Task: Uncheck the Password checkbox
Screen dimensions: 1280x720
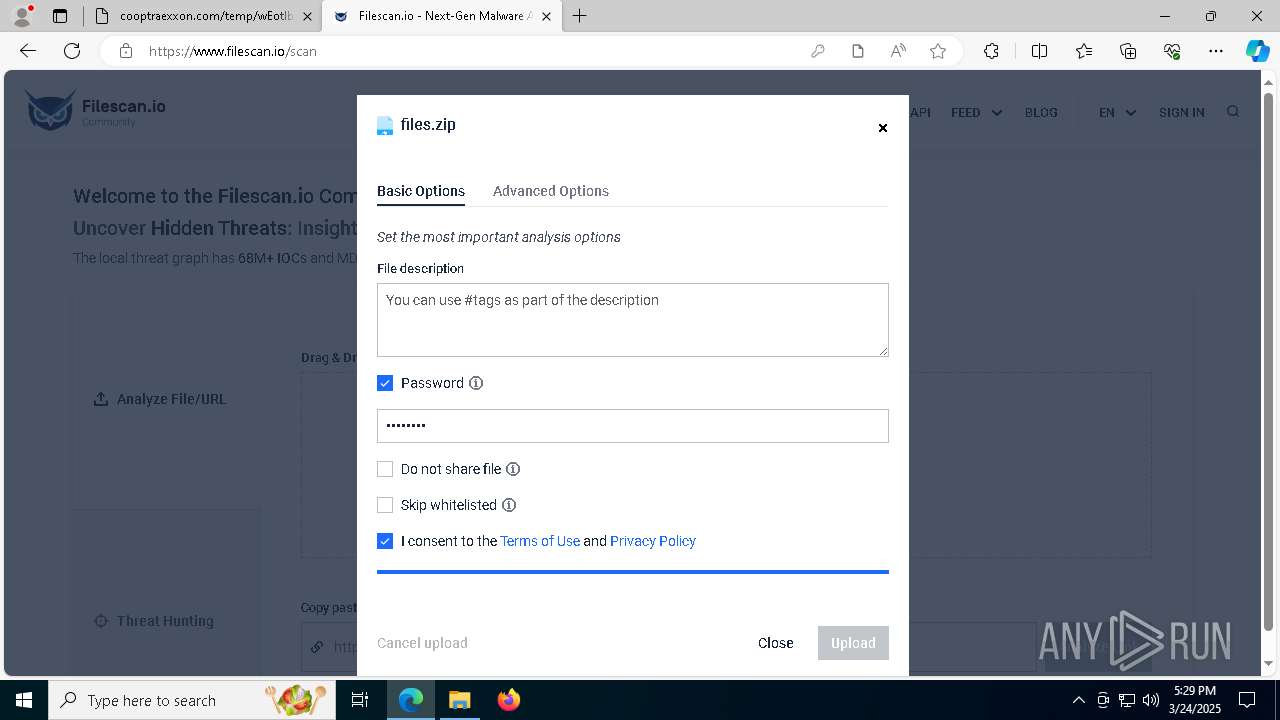Action: coord(385,383)
